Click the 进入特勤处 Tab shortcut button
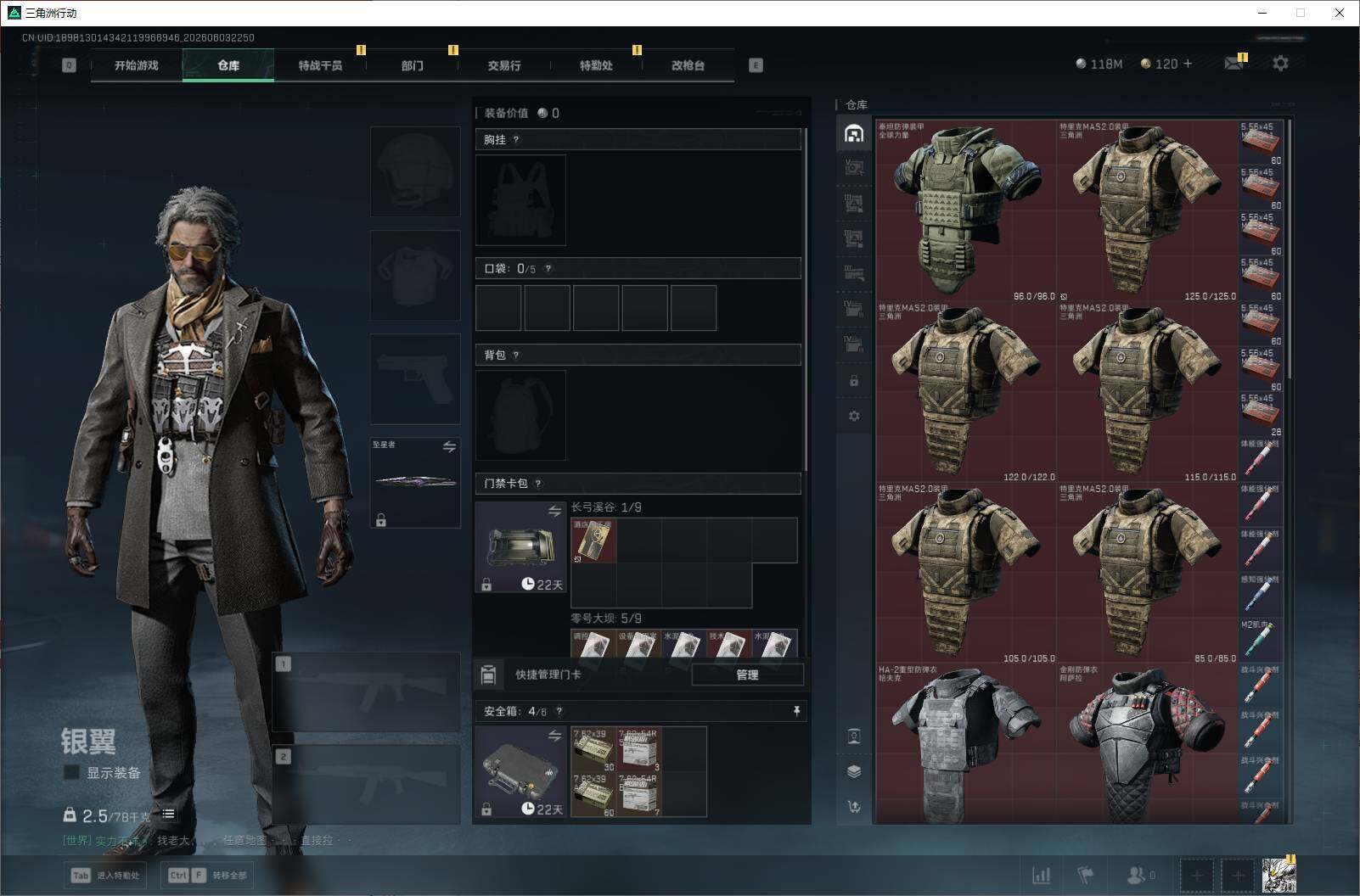The image size is (1360, 896). point(105,875)
